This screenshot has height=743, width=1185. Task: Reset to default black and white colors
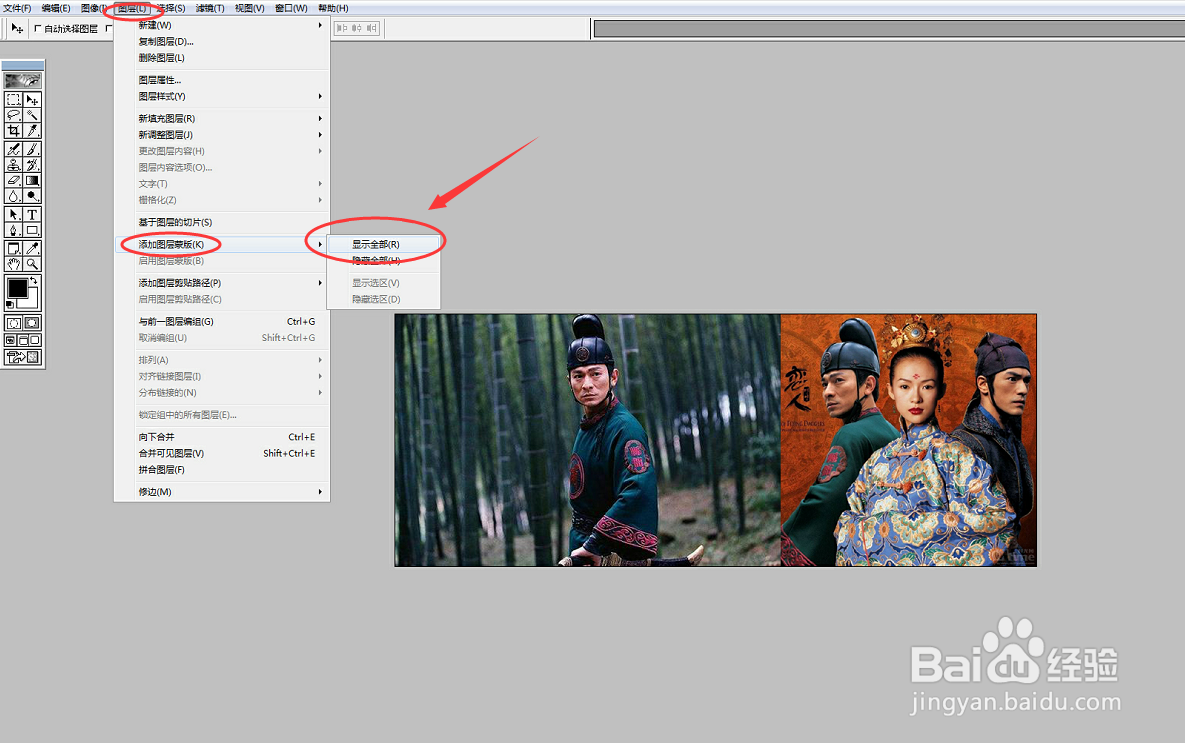10,304
